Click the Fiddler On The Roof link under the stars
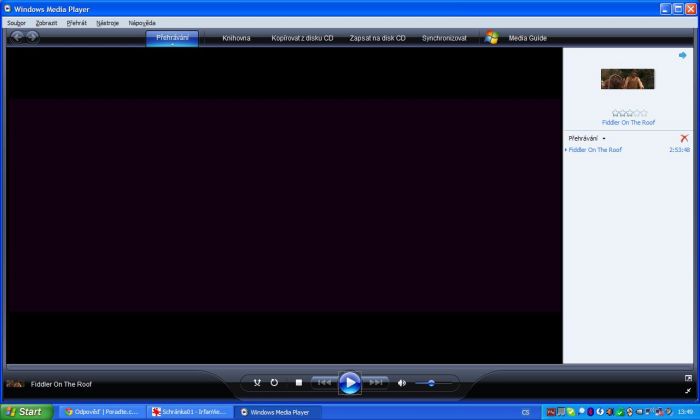The width and height of the screenshot is (700, 420). (x=628, y=122)
